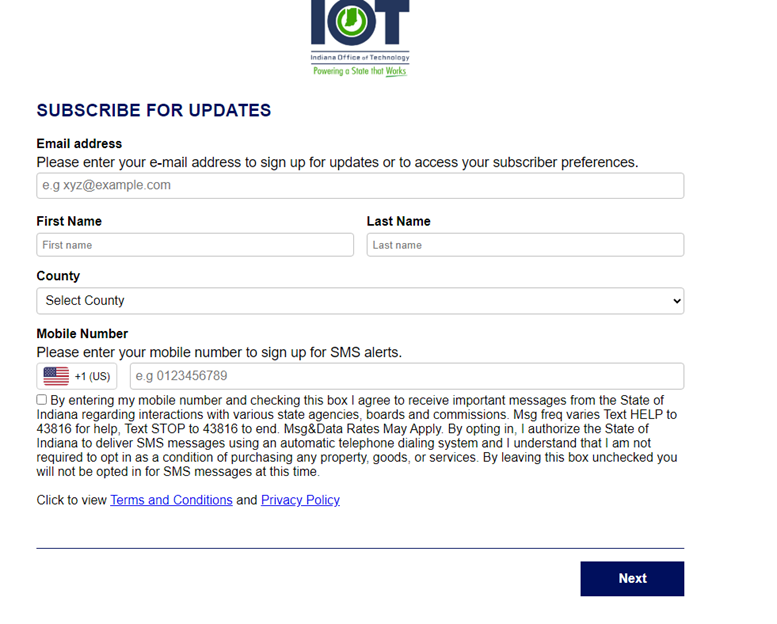The image size is (777, 624).
Task: Click the 'Mobile Number' label
Action: [x=82, y=334]
